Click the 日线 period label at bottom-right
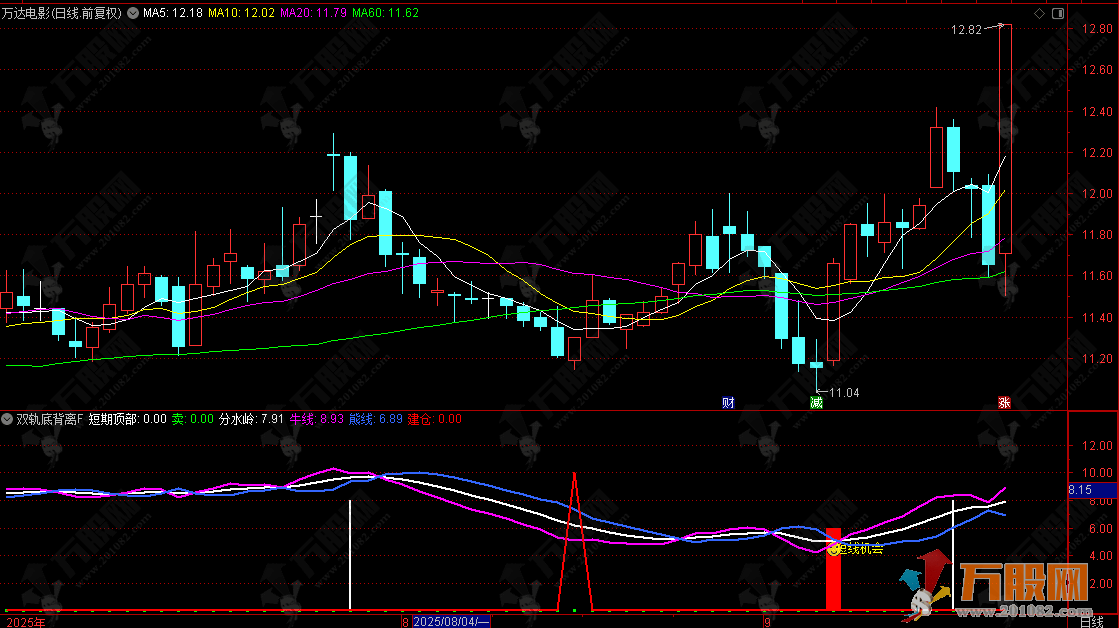Viewport: 1119px width, 628px height. pos(1092,622)
